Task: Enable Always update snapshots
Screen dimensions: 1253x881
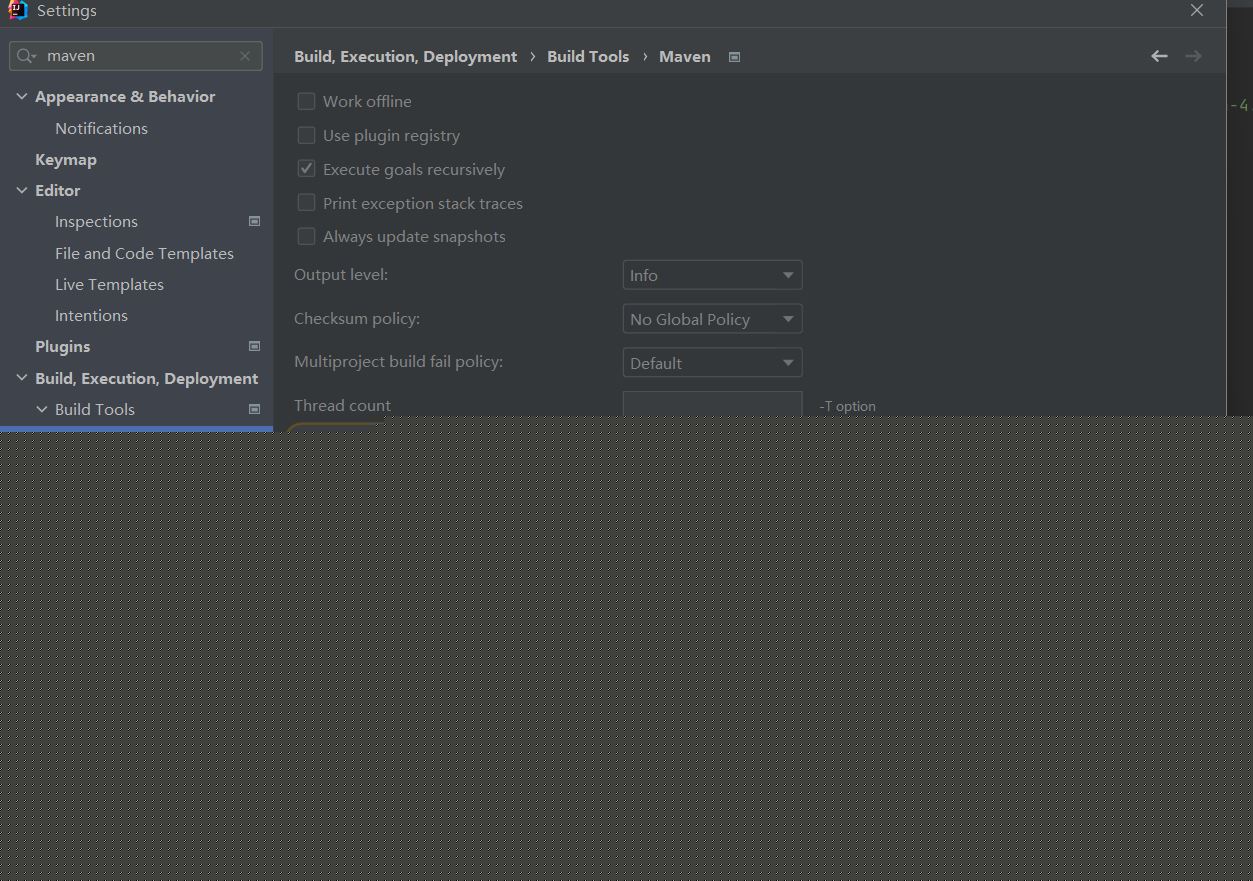Action: (306, 236)
